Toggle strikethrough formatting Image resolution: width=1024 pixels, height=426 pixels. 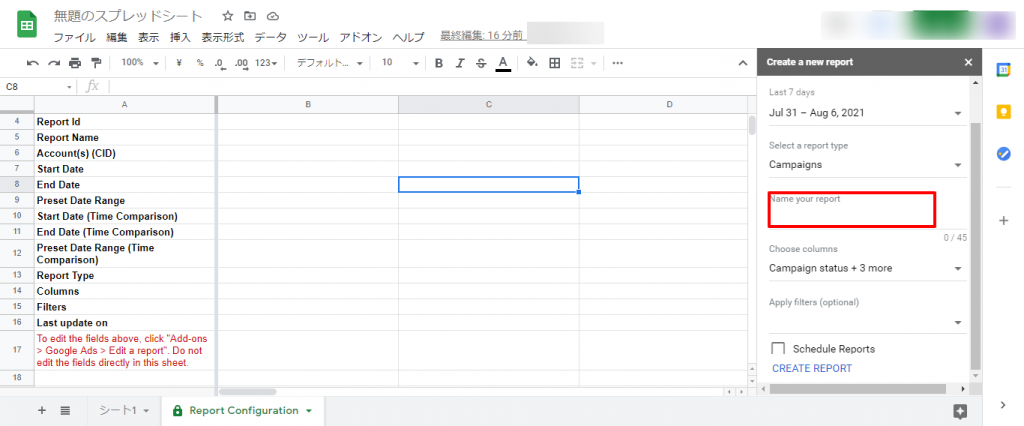(481, 63)
